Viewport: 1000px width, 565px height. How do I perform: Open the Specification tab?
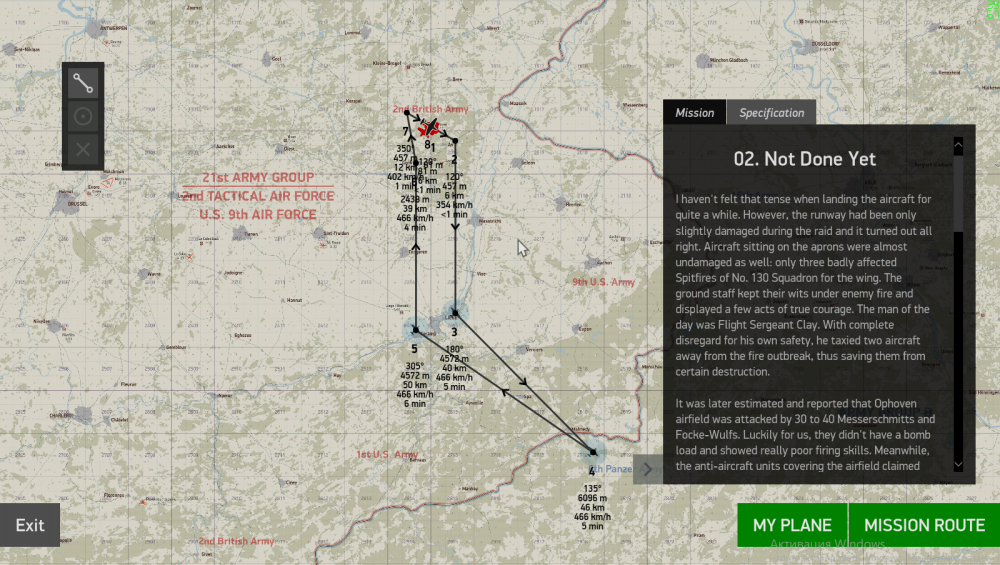772,113
